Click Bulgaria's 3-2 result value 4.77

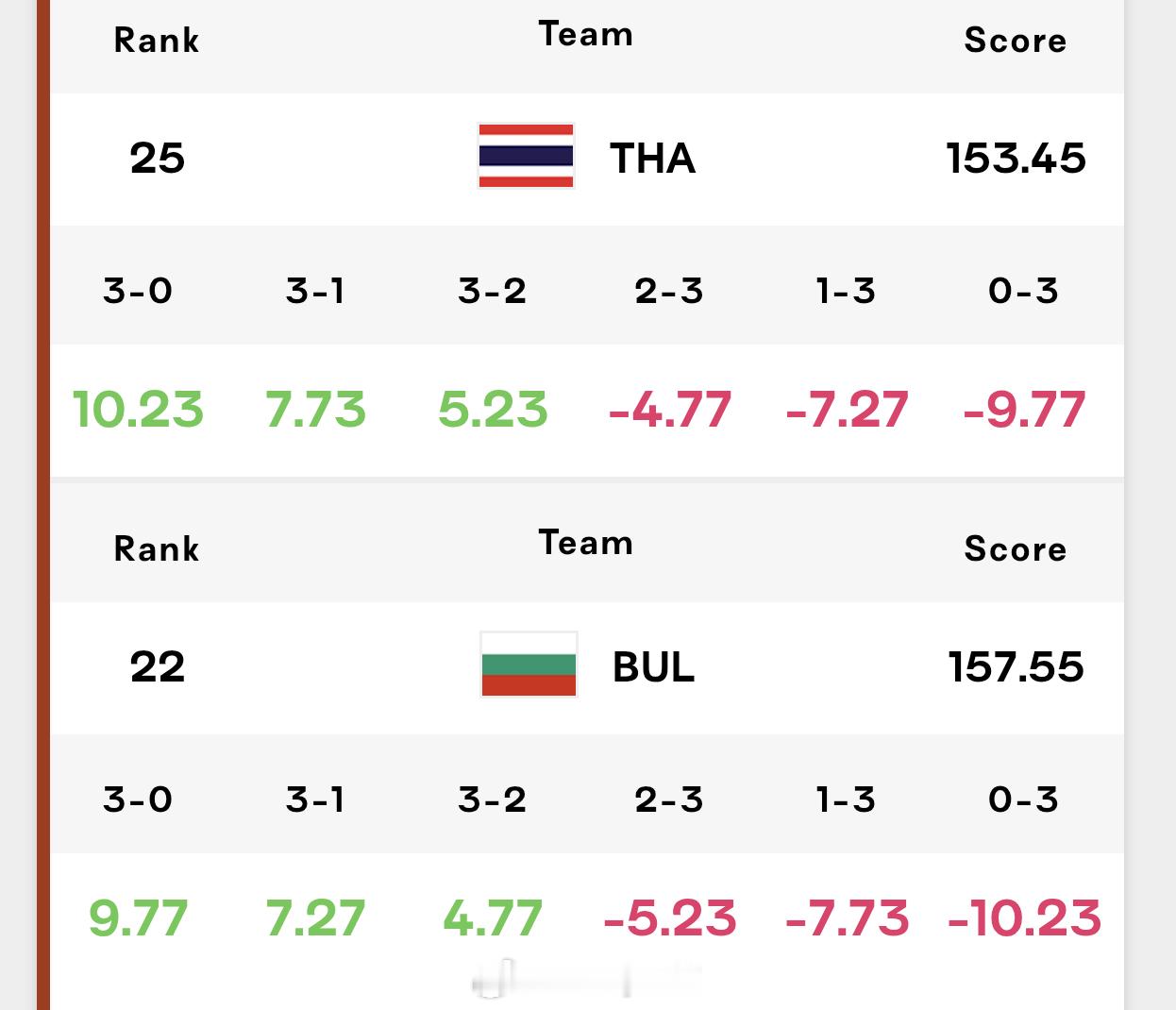[493, 918]
